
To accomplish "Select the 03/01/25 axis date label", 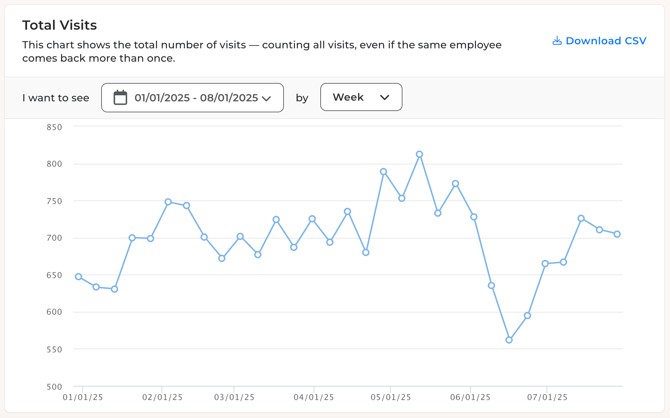I will [234, 397].
